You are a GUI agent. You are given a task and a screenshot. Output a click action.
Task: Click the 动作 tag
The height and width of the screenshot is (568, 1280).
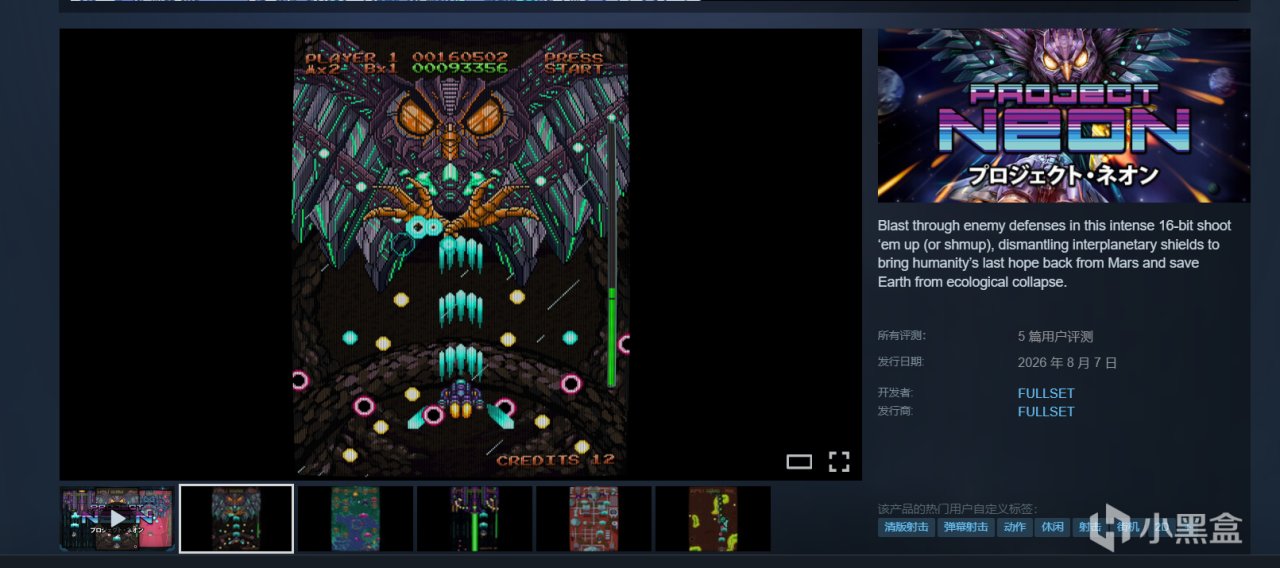tap(1014, 527)
